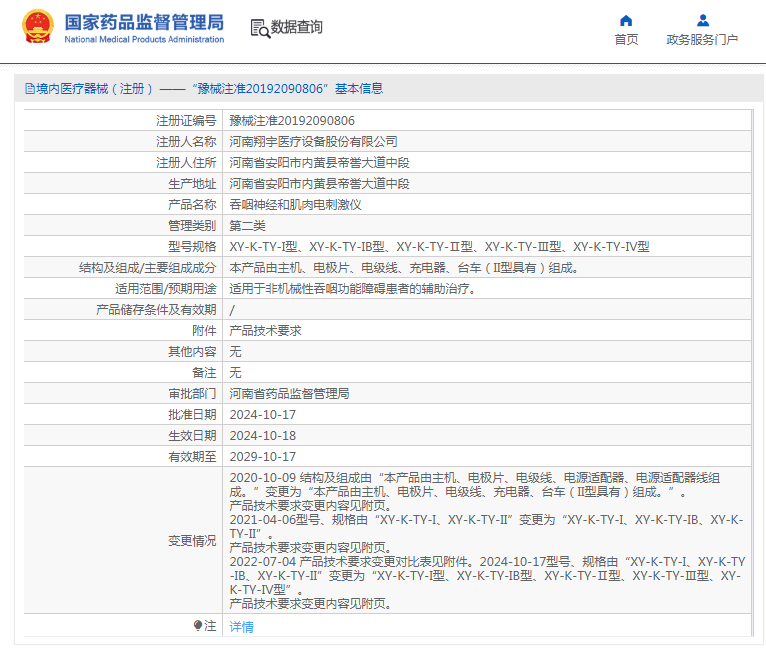Open the 详情 link
The width and height of the screenshot is (766, 649).
(241, 627)
